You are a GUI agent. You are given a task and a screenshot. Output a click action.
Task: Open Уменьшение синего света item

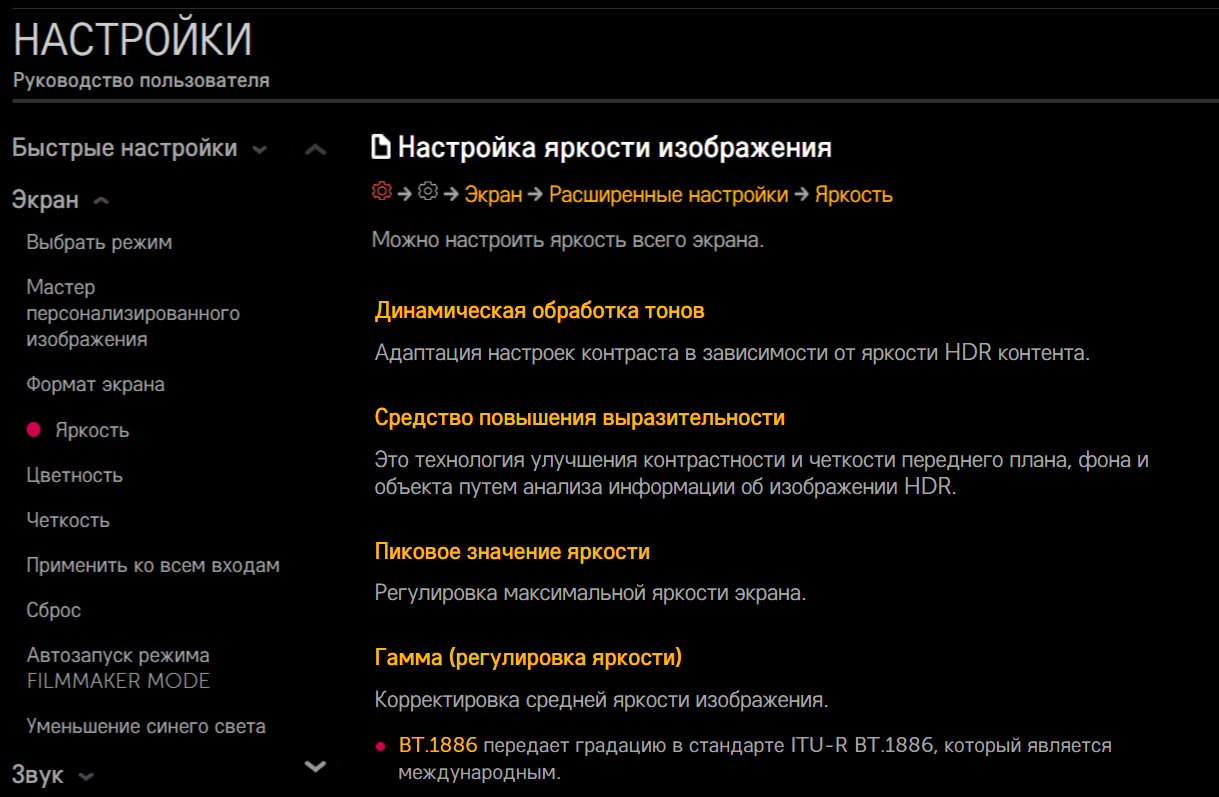[x=146, y=726]
